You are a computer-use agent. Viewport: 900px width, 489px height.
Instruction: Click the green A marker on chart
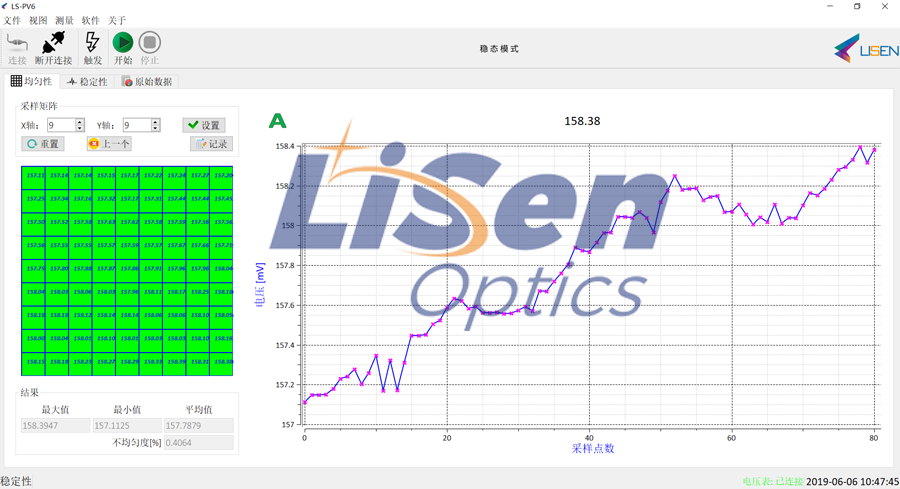277,122
